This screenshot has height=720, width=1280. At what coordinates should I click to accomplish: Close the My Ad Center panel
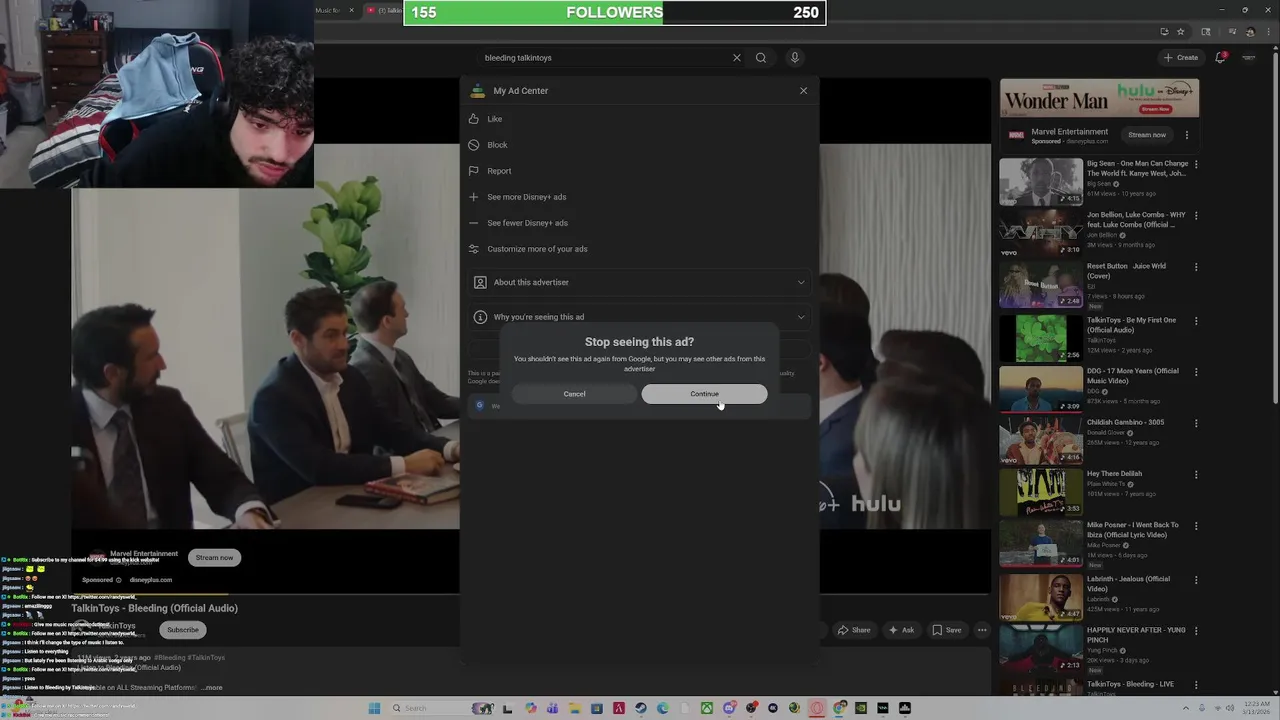(x=803, y=91)
